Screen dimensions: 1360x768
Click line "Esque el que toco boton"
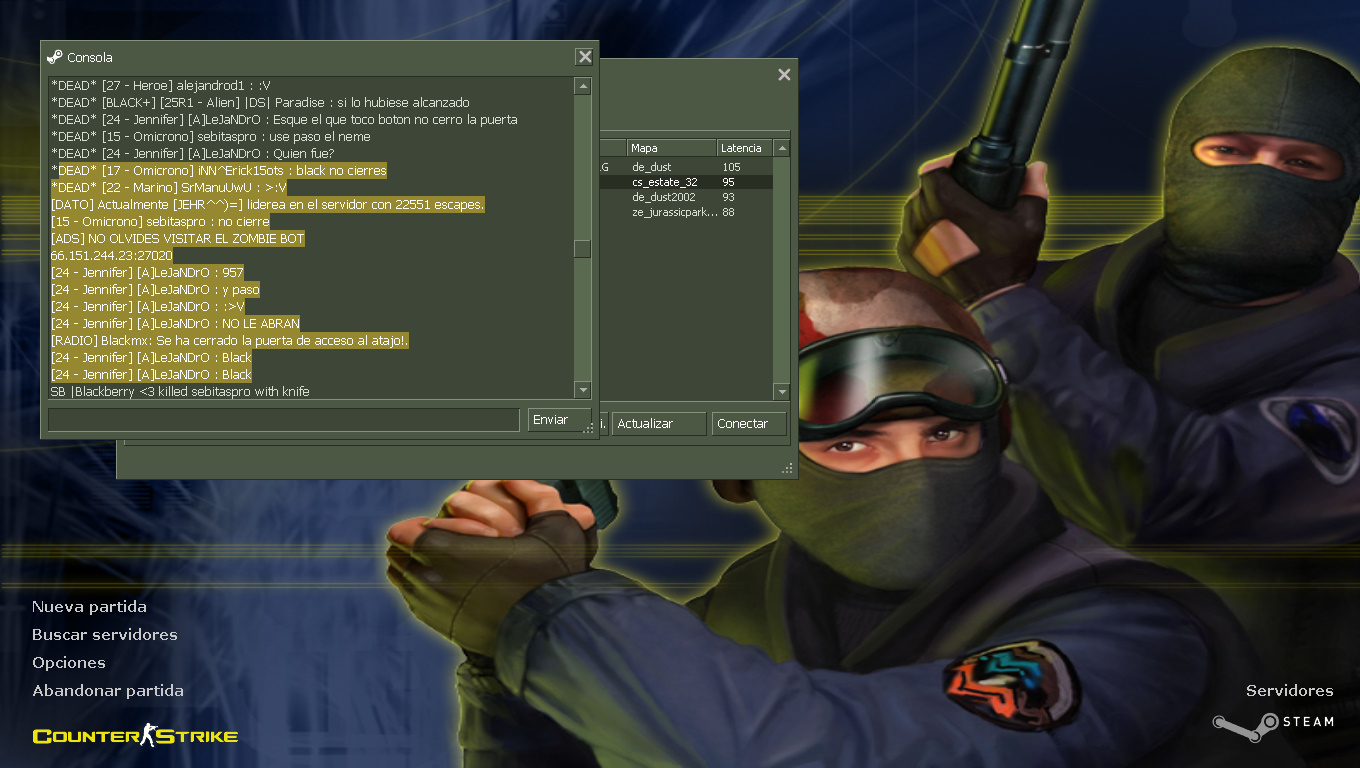tap(284, 120)
